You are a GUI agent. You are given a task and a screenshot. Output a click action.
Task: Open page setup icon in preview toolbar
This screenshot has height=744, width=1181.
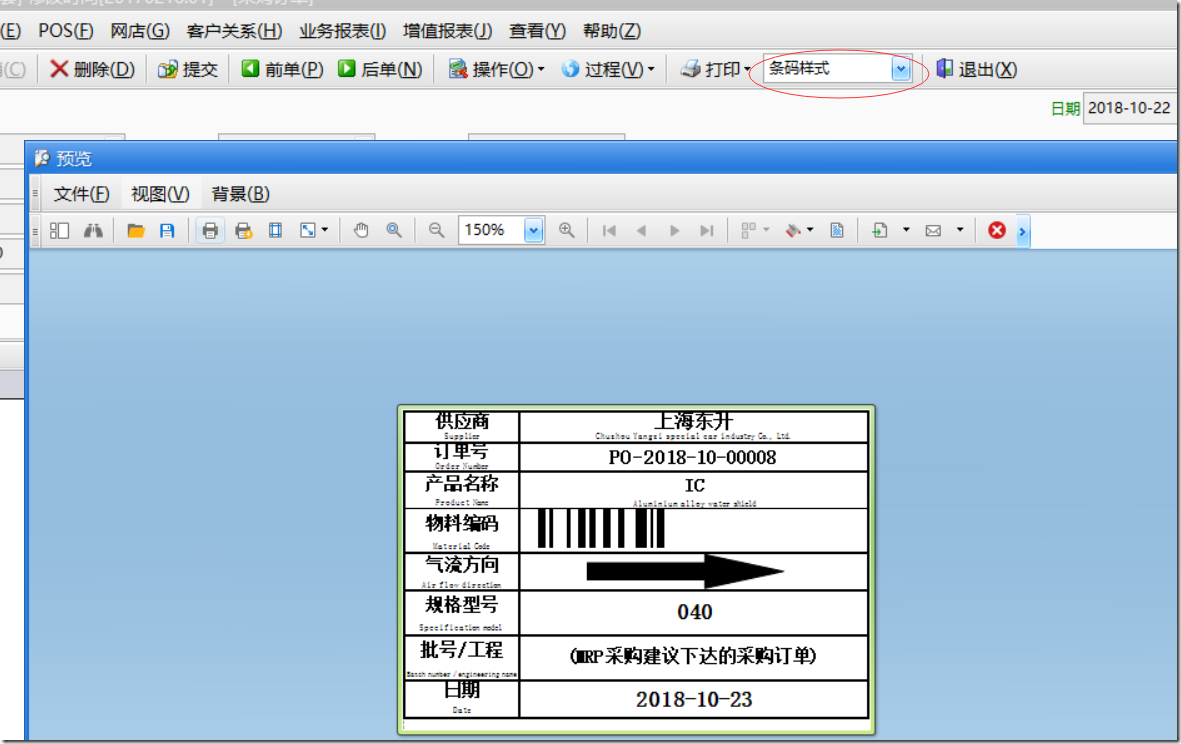[x=276, y=230]
